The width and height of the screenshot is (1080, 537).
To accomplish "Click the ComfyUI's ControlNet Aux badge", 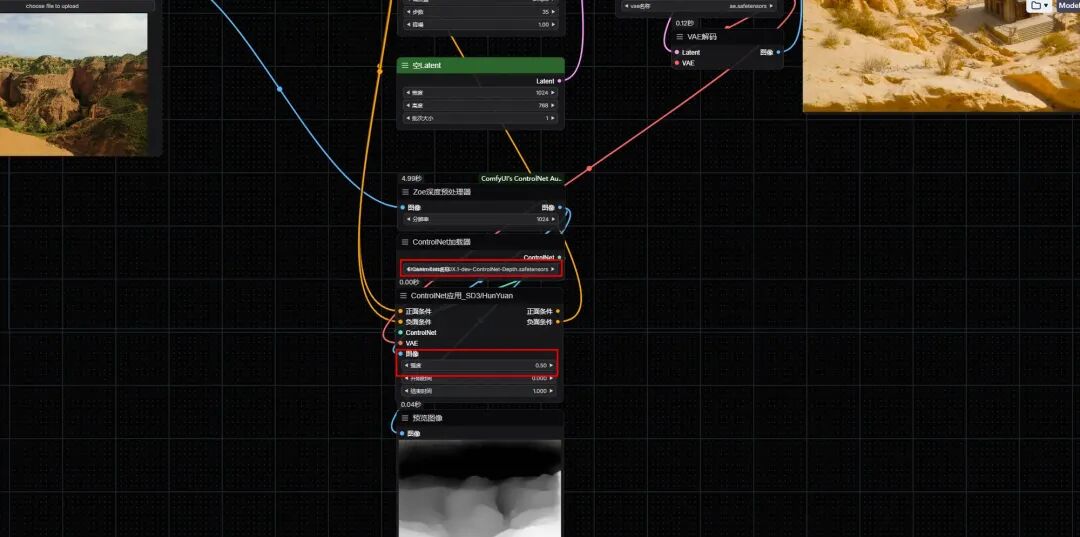I will (x=521, y=178).
